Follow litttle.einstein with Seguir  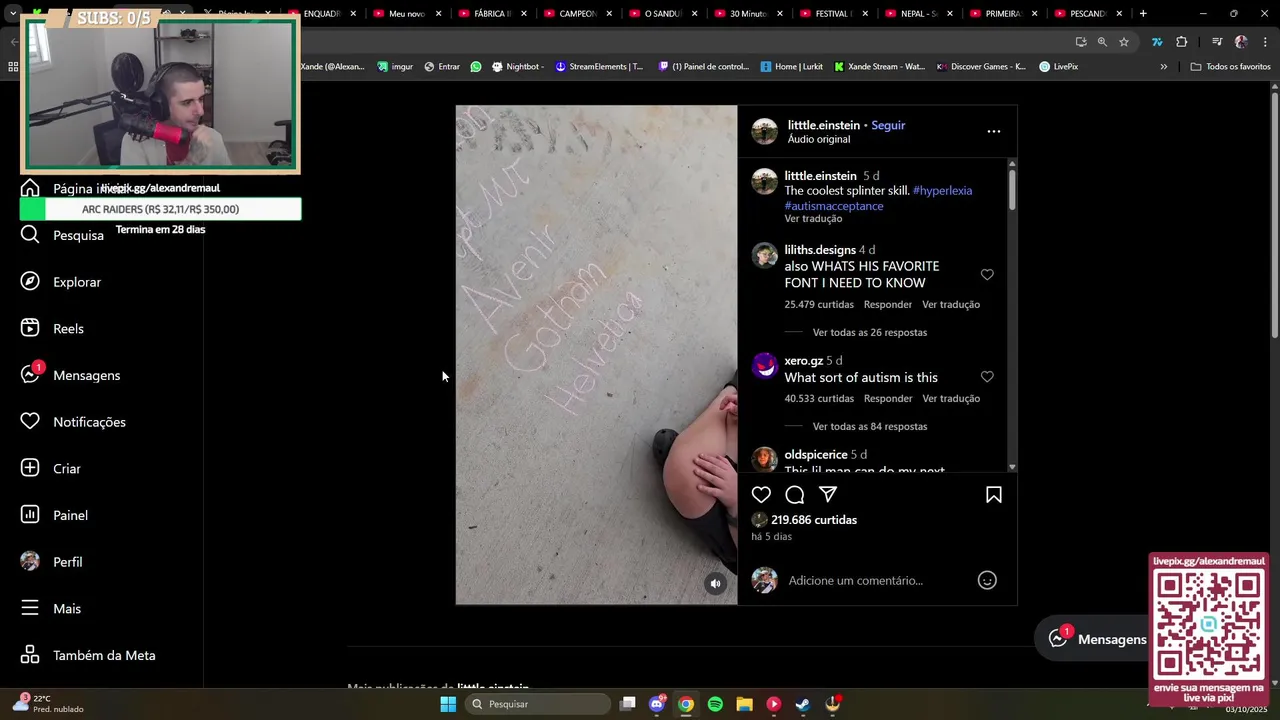[x=888, y=125]
